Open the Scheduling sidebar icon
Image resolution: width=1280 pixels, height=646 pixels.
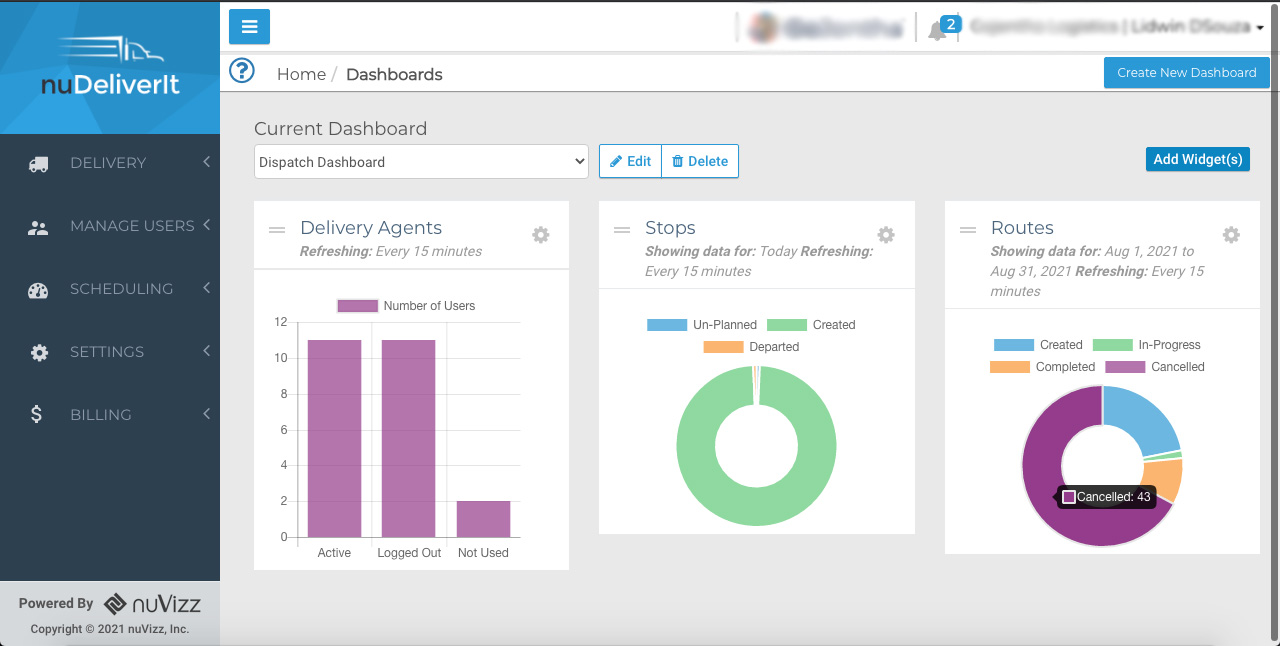(x=38, y=289)
